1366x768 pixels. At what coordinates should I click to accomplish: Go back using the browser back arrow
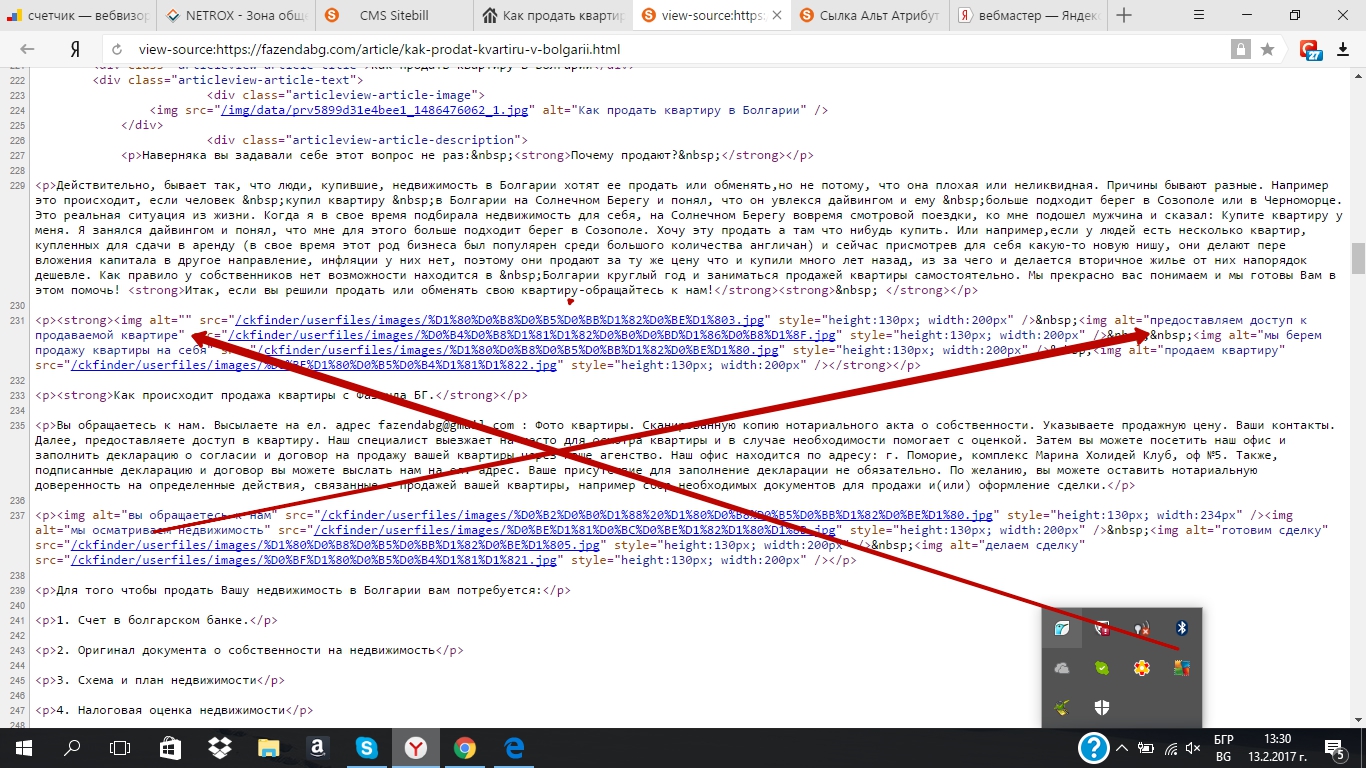(x=27, y=49)
